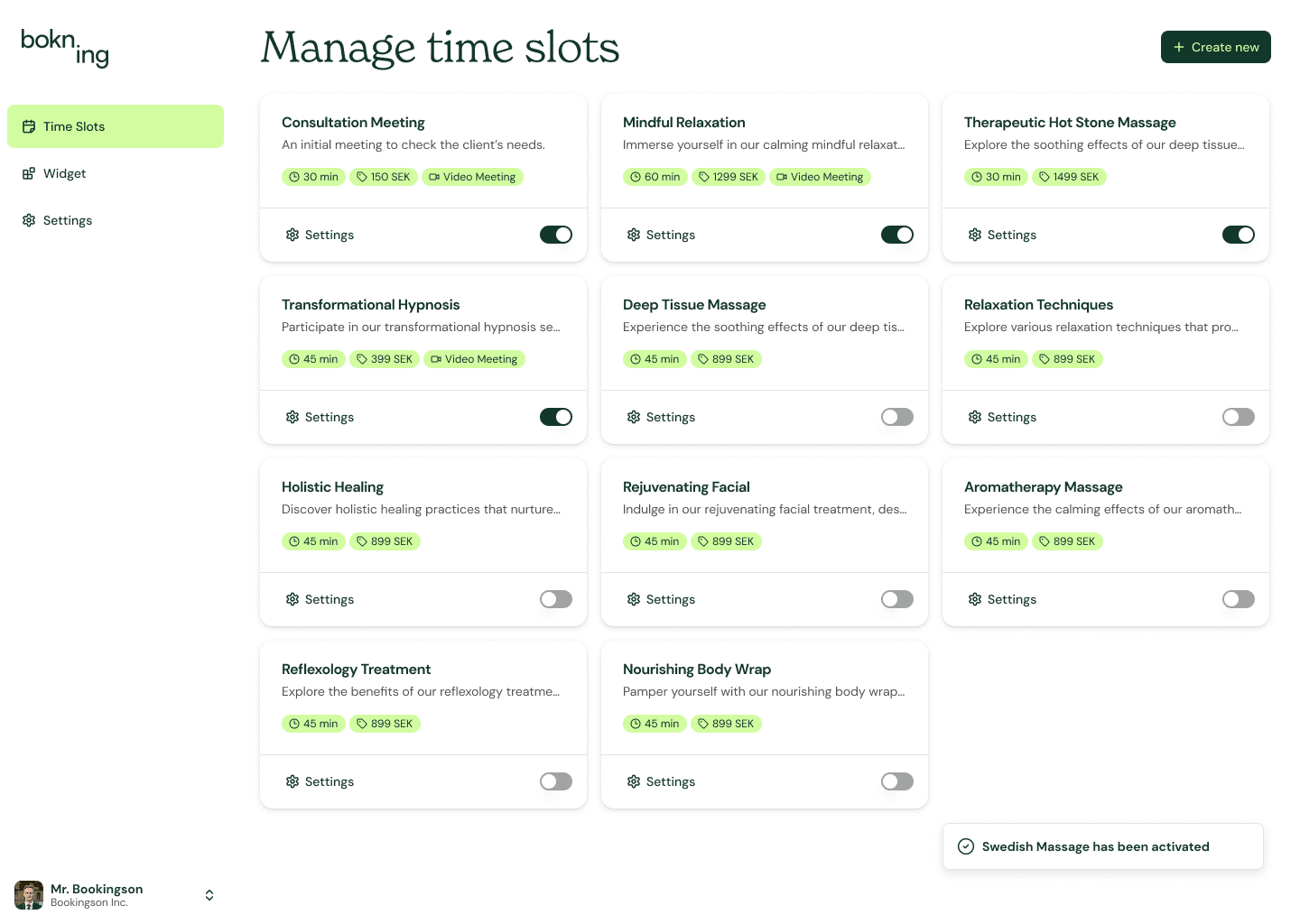Viewport: 1300px width, 924px height.
Task: Click the calendar icon beside Time Slots
Action: click(x=29, y=127)
